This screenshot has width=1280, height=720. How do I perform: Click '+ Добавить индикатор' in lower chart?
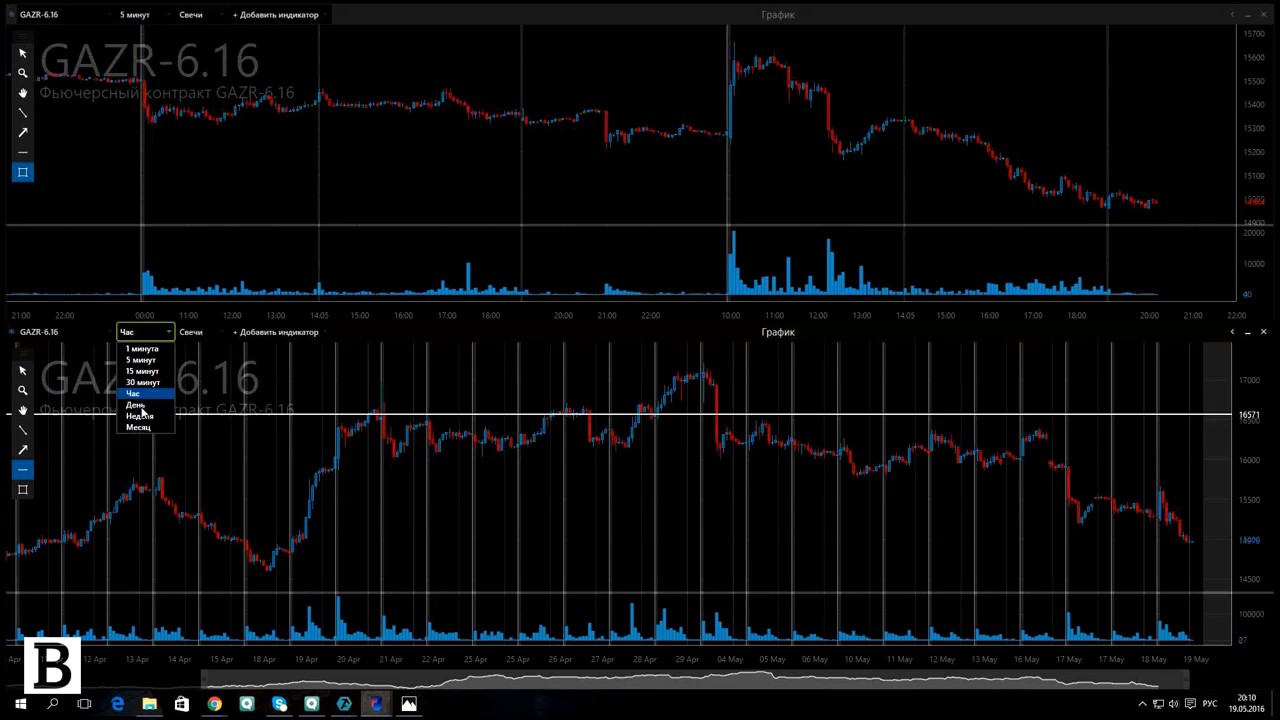[276, 332]
